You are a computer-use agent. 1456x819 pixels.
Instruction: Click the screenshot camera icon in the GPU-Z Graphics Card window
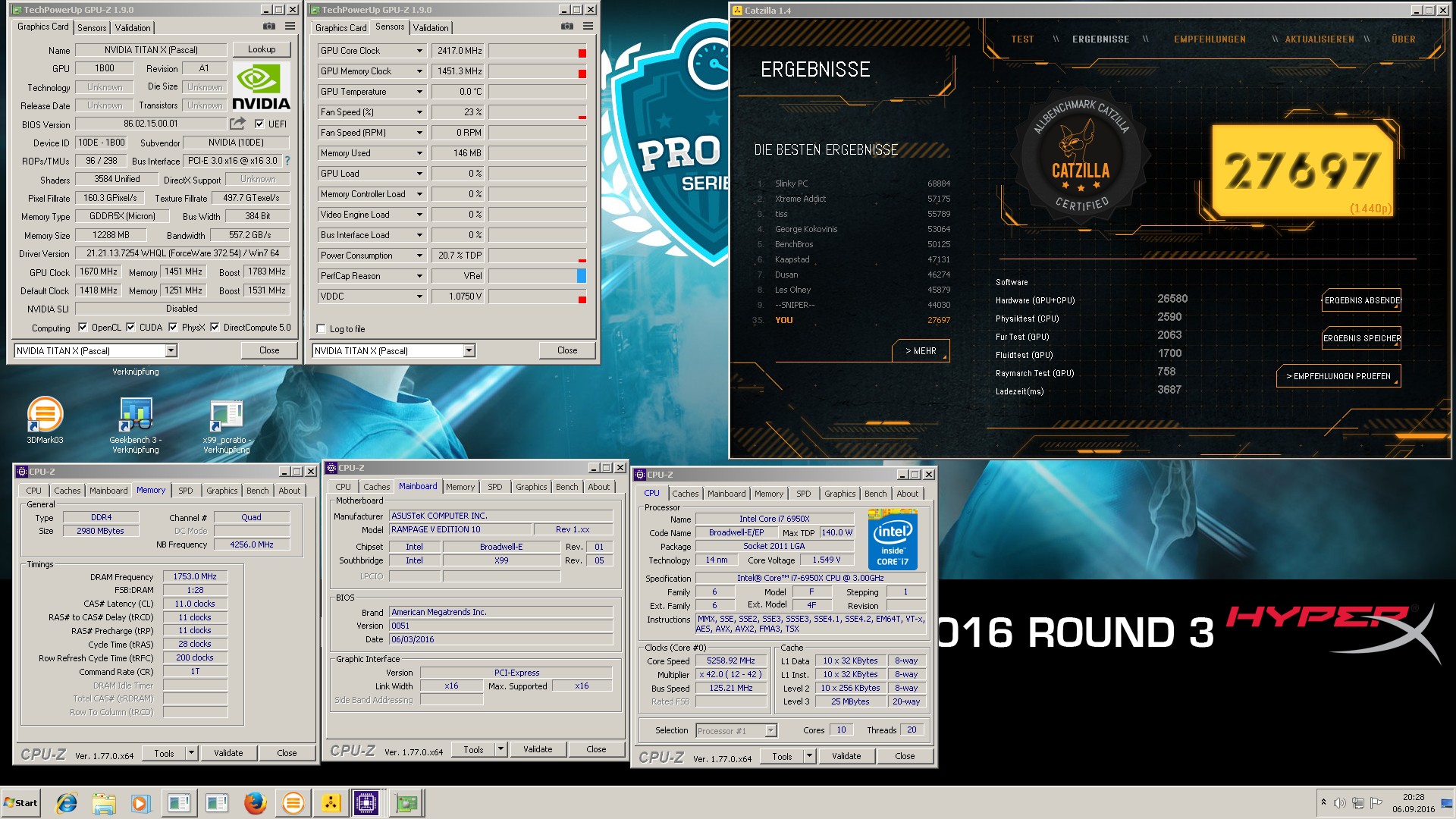269,27
